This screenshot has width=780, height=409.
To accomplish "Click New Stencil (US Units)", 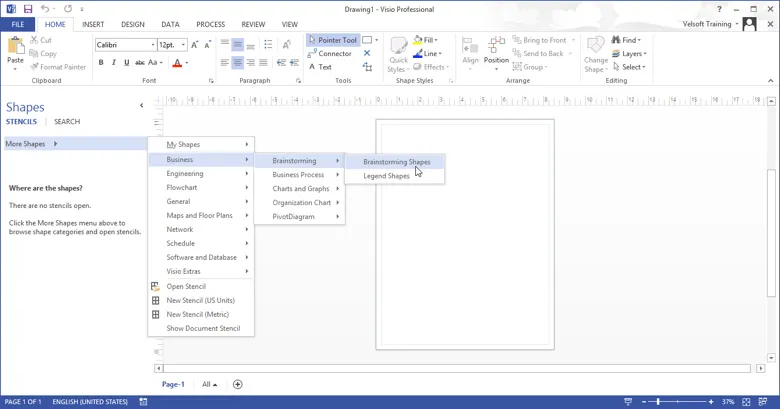I will point(201,300).
